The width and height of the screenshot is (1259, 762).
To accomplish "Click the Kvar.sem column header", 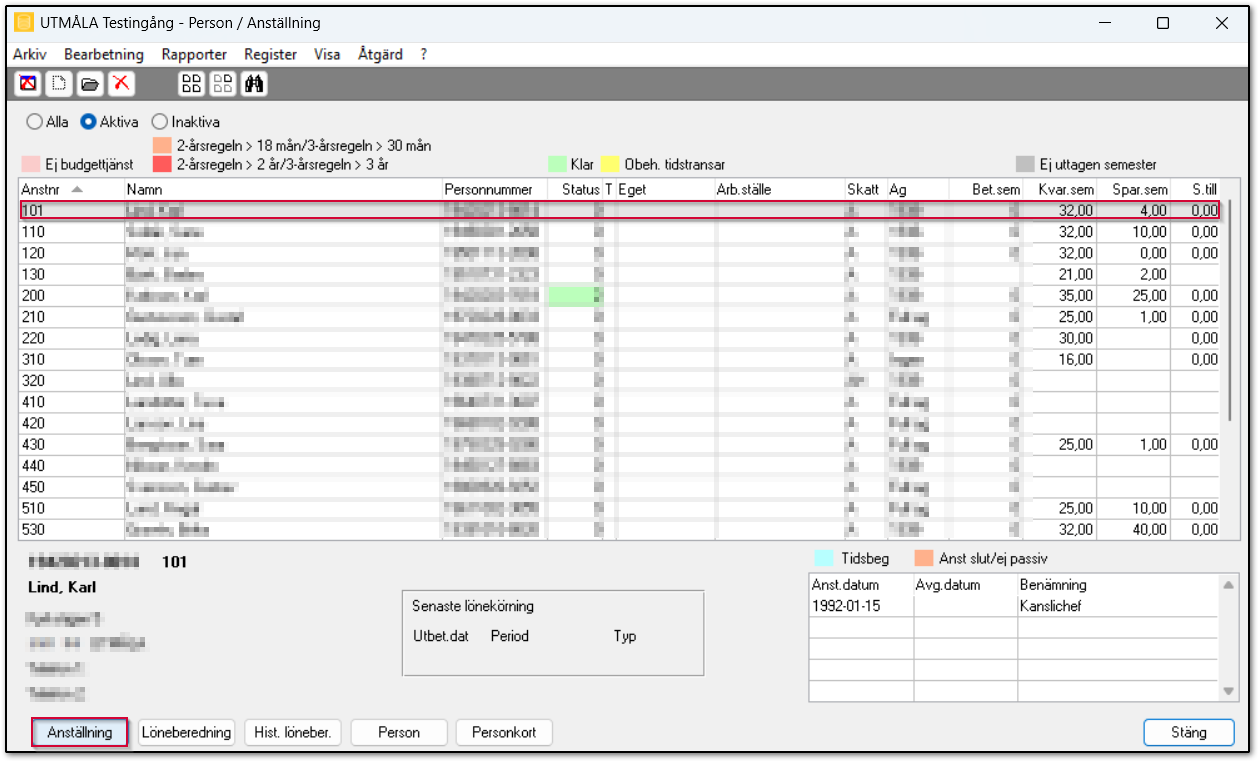I will pos(1060,189).
